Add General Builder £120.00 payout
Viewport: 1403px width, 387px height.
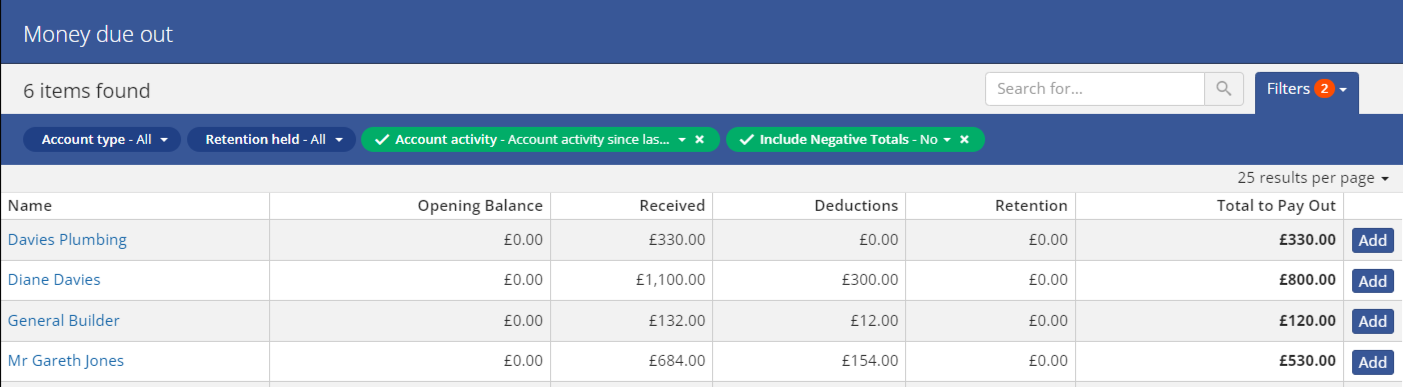(1373, 321)
